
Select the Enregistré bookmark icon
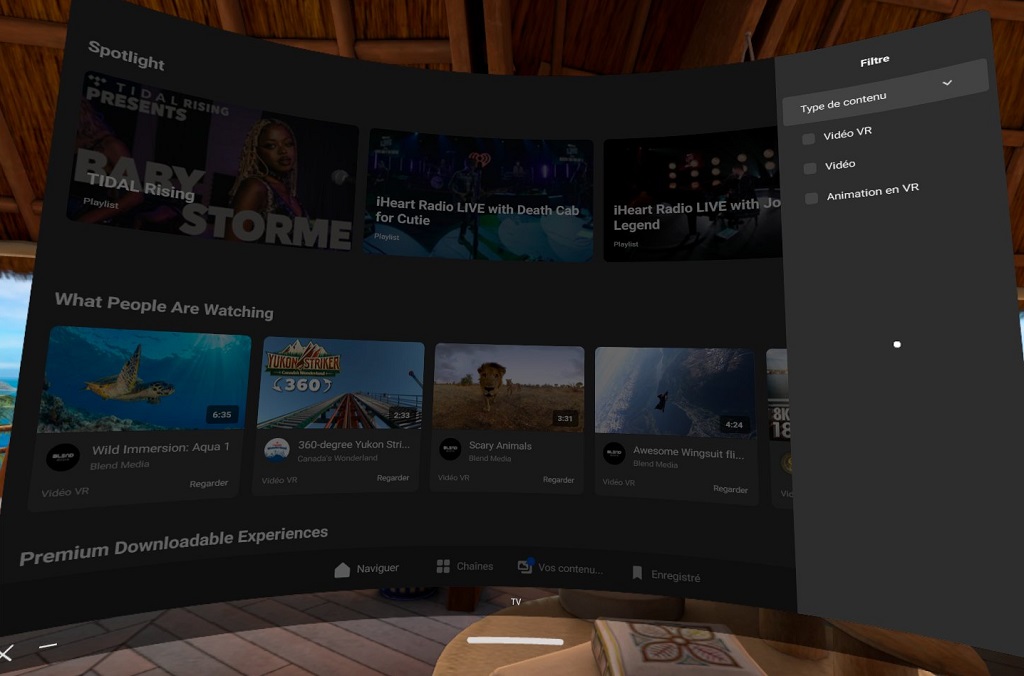pyautogui.click(x=637, y=573)
